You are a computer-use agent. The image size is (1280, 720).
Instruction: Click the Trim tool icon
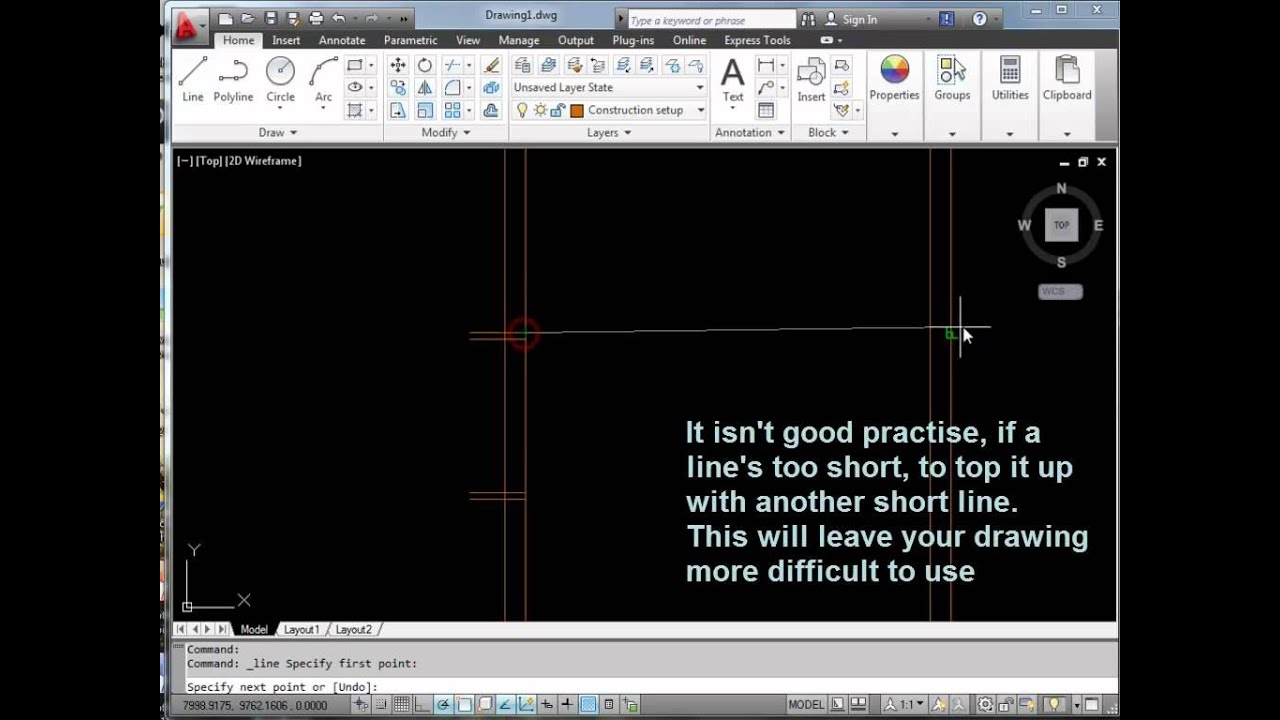click(452, 65)
